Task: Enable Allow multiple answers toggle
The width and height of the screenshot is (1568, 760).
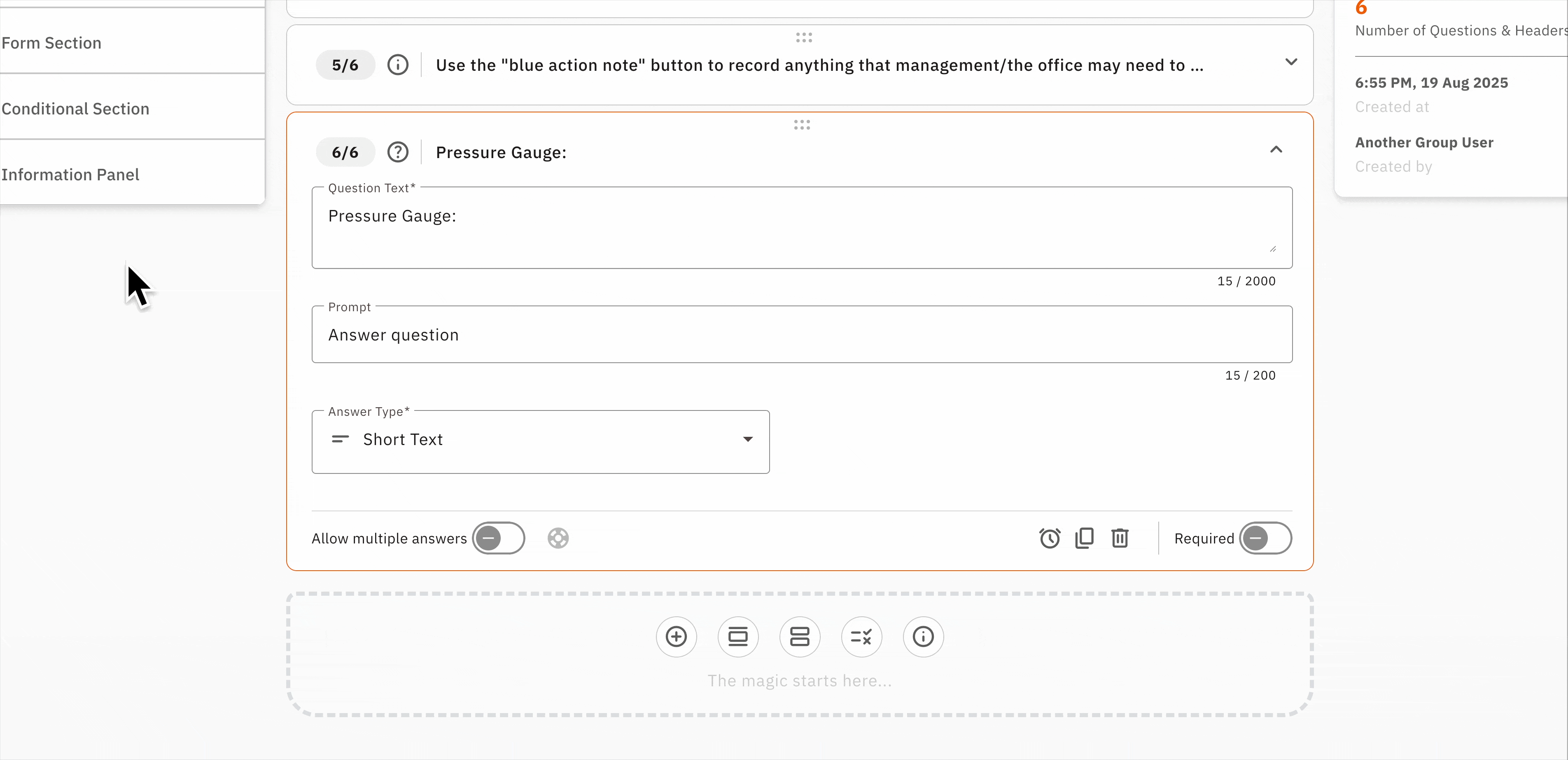Action: pyautogui.click(x=498, y=538)
